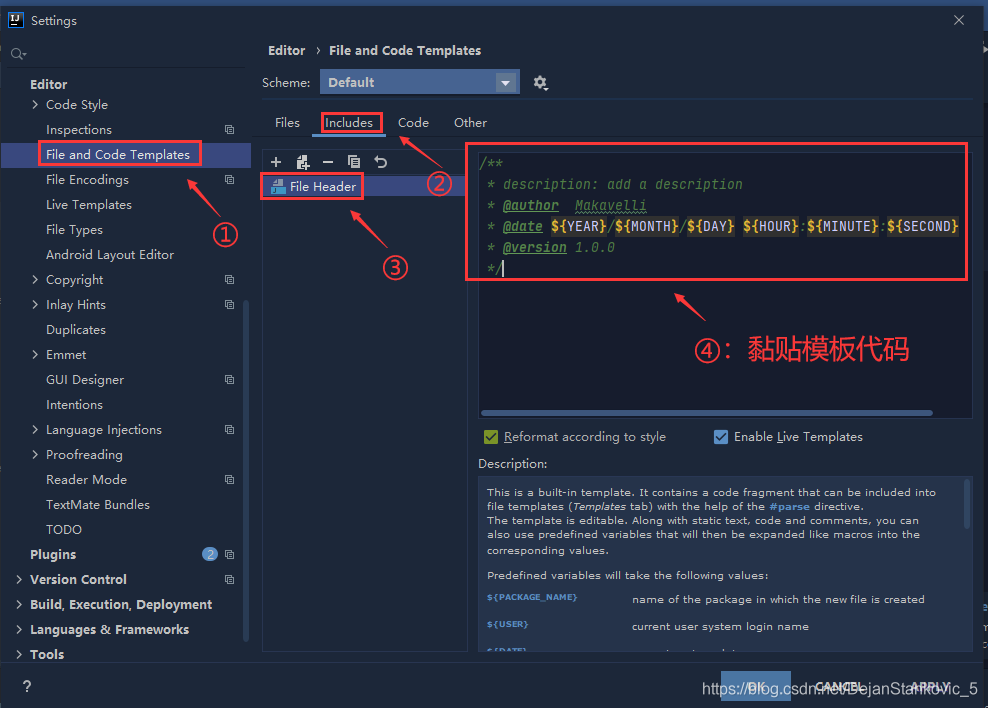Click the description panel vertical scrollbar
The height and width of the screenshot is (708, 988).
(x=967, y=504)
